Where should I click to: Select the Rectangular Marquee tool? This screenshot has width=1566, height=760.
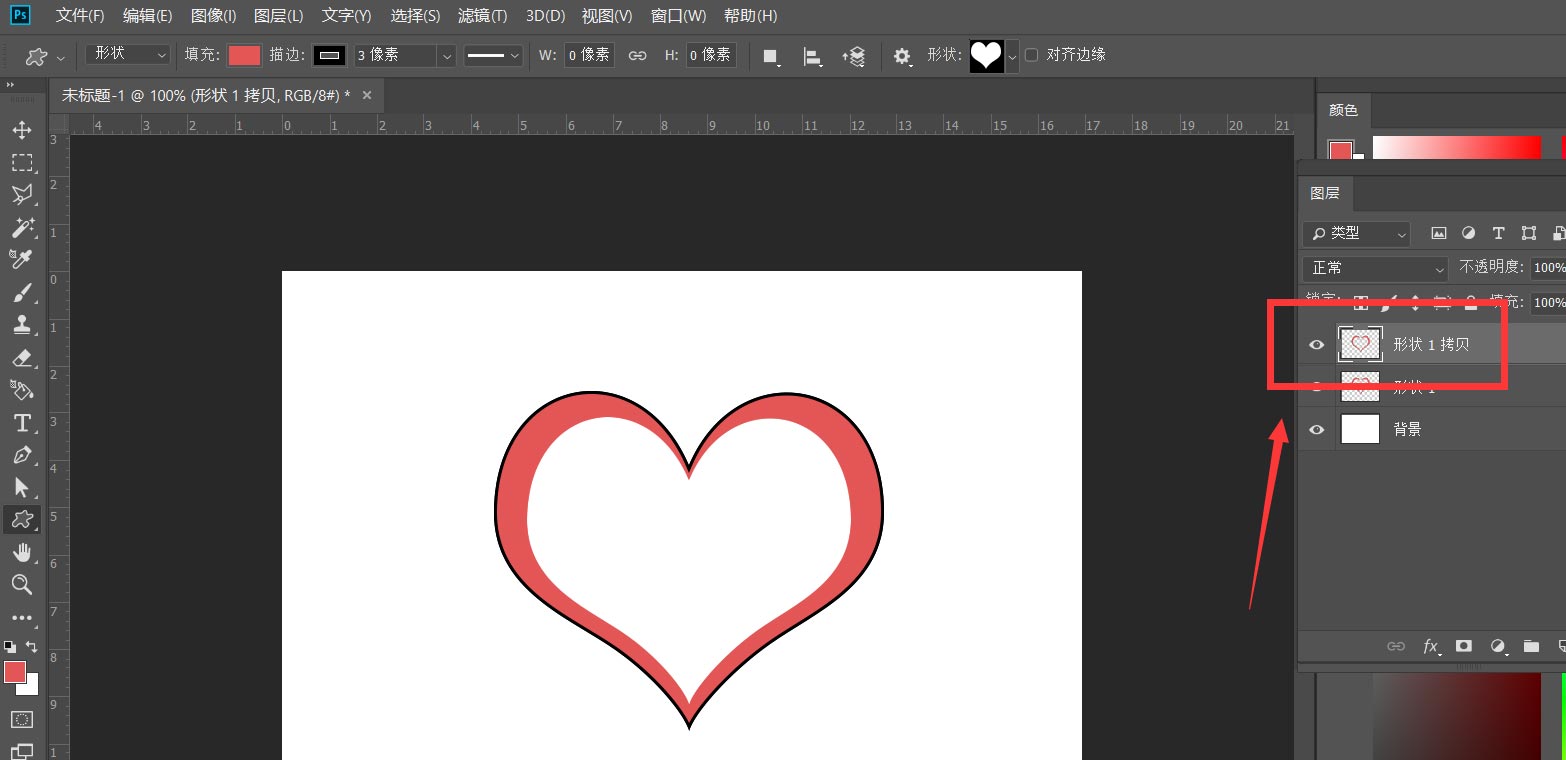[22, 162]
